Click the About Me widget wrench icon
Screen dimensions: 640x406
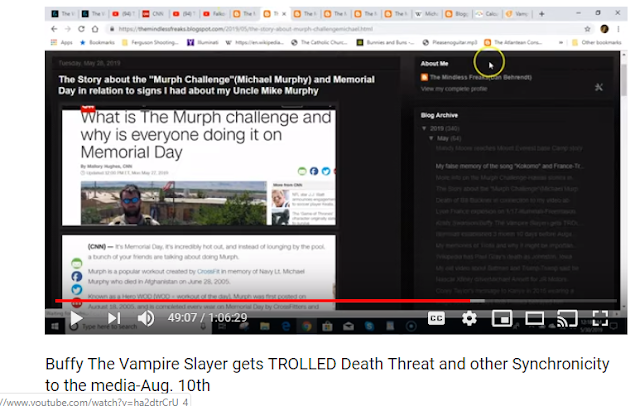(599, 87)
